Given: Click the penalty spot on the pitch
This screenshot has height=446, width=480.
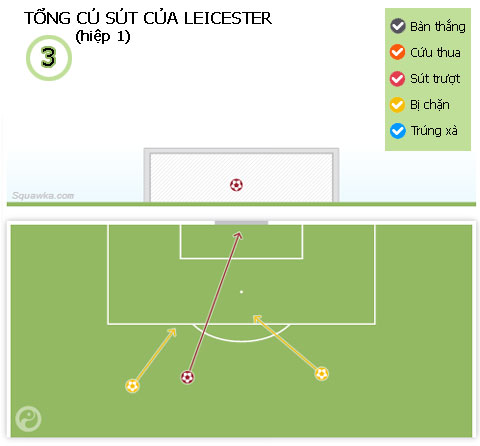Looking at the screenshot, I should [x=241, y=292].
